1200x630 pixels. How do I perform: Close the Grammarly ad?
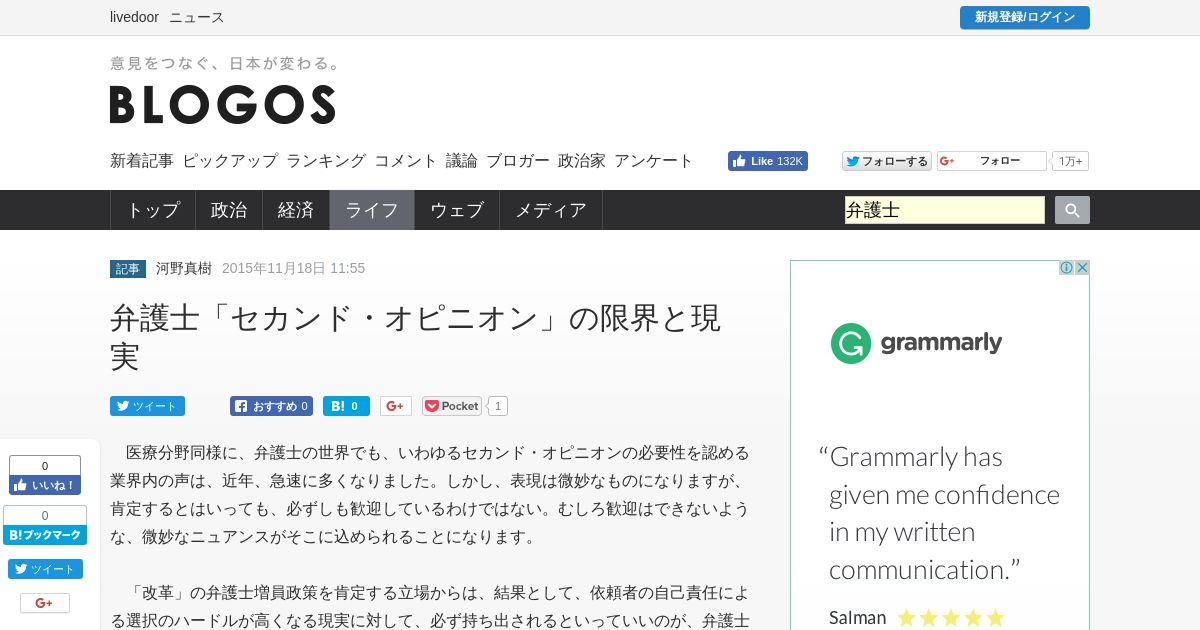coord(1082,268)
